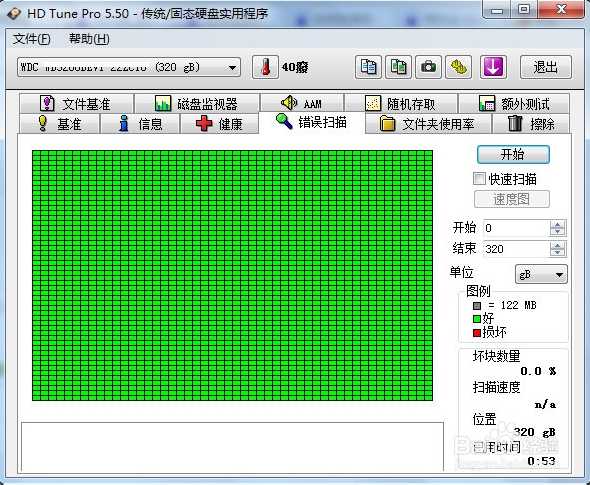
Task: Switch to the 随机存取 tab
Action: point(401,103)
